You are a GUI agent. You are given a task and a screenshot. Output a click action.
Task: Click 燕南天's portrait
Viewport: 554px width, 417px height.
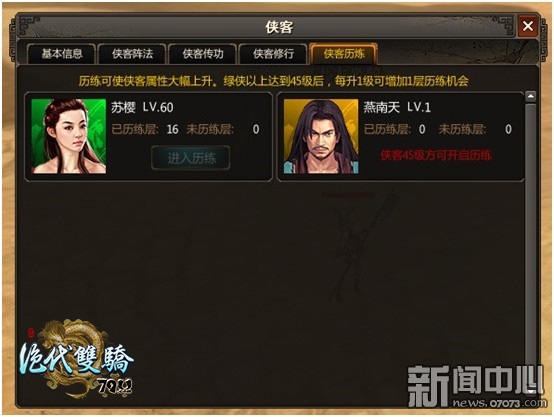pyautogui.click(x=321, y=136)
